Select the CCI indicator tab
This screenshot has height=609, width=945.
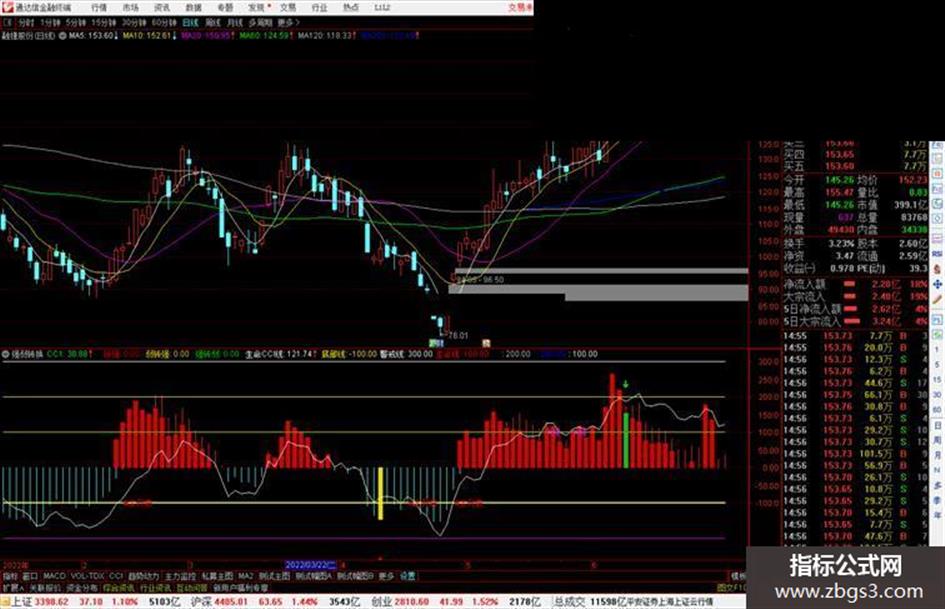116,576
